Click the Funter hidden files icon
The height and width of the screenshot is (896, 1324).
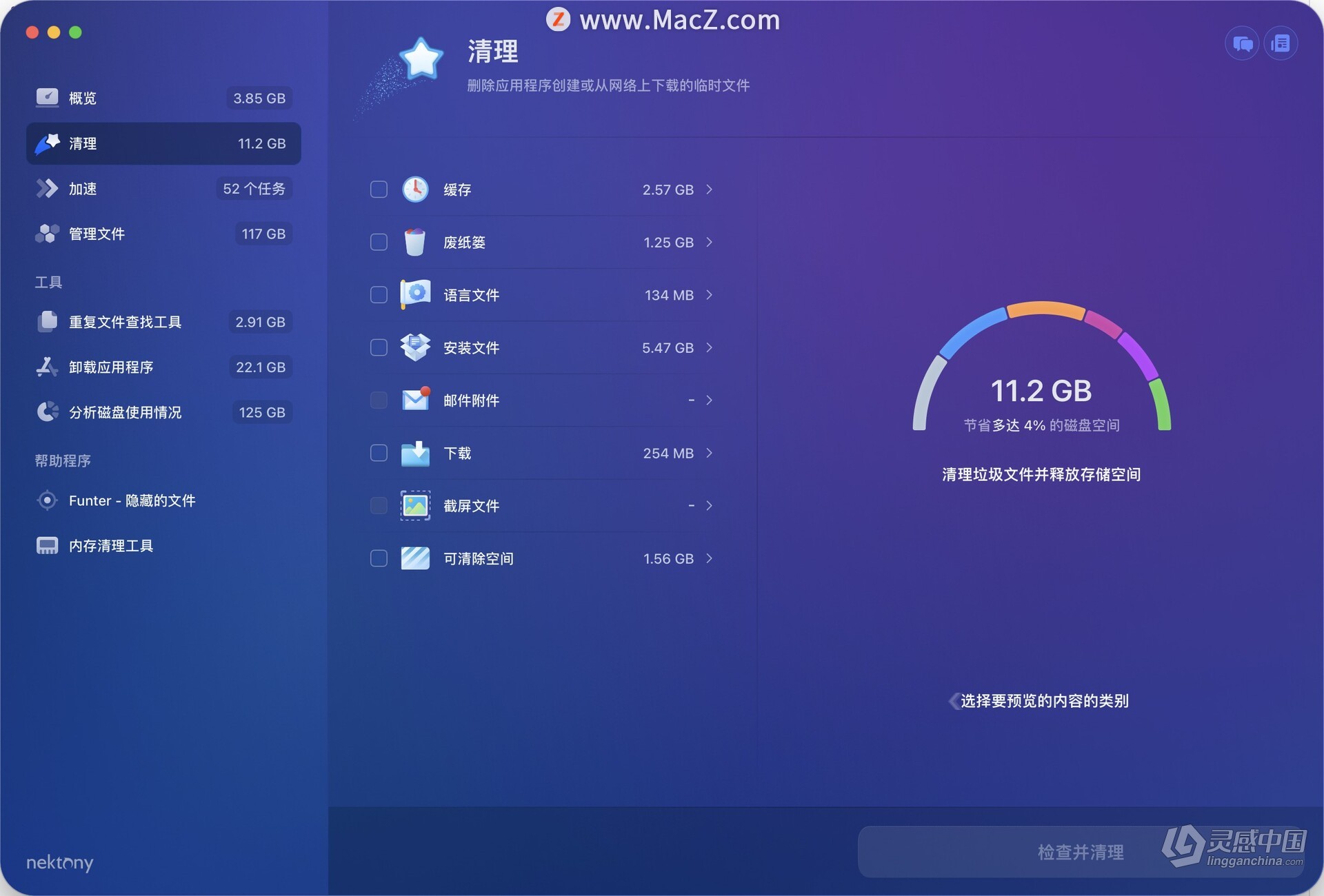point(47,500)
